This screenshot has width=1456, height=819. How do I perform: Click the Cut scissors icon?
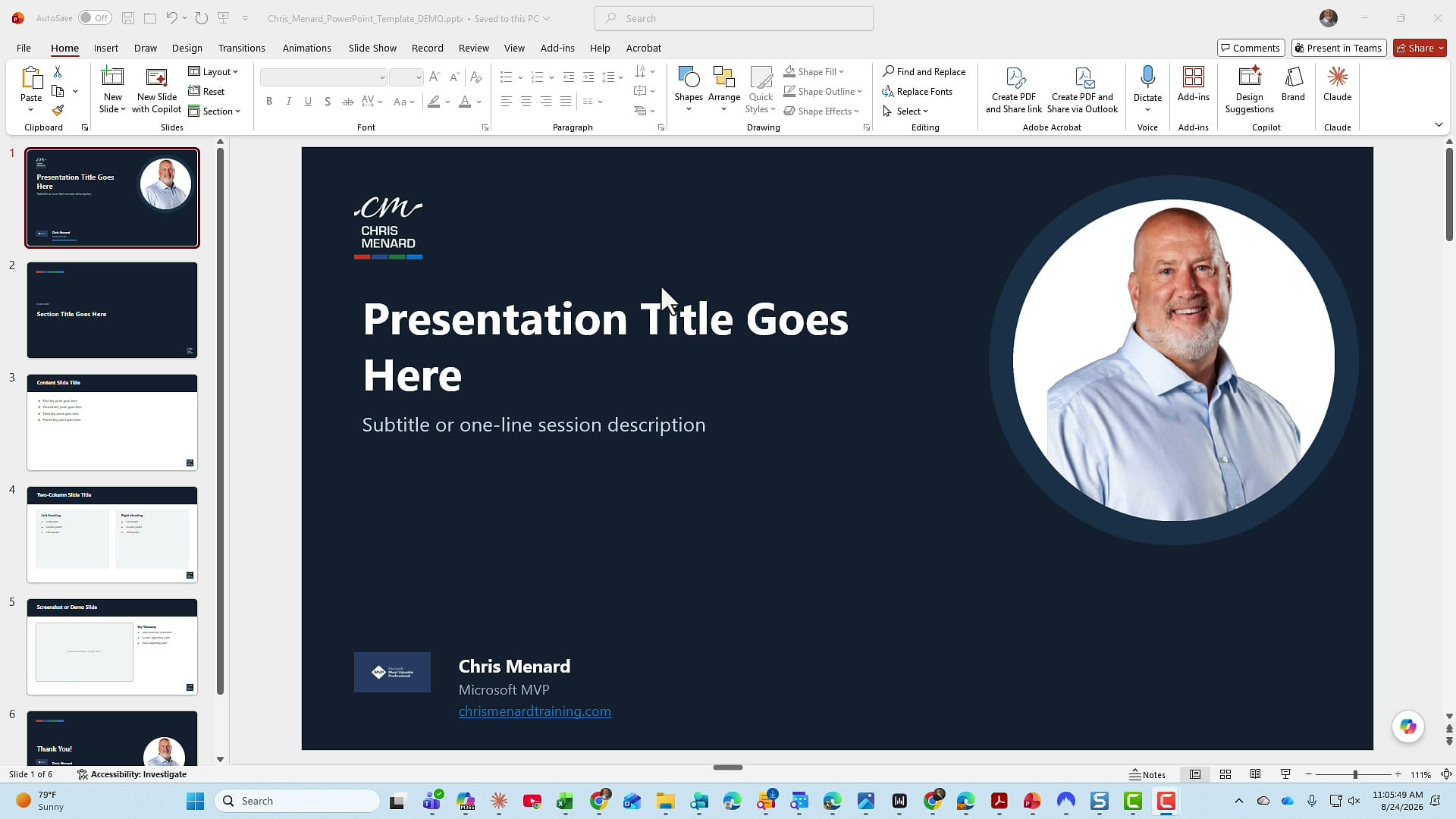coord(58,71)
